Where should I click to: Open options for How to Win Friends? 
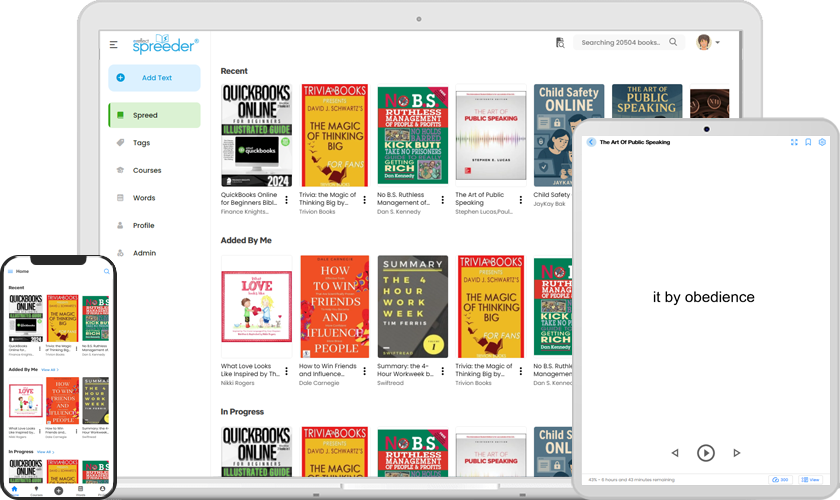click(x=365, y=371)
